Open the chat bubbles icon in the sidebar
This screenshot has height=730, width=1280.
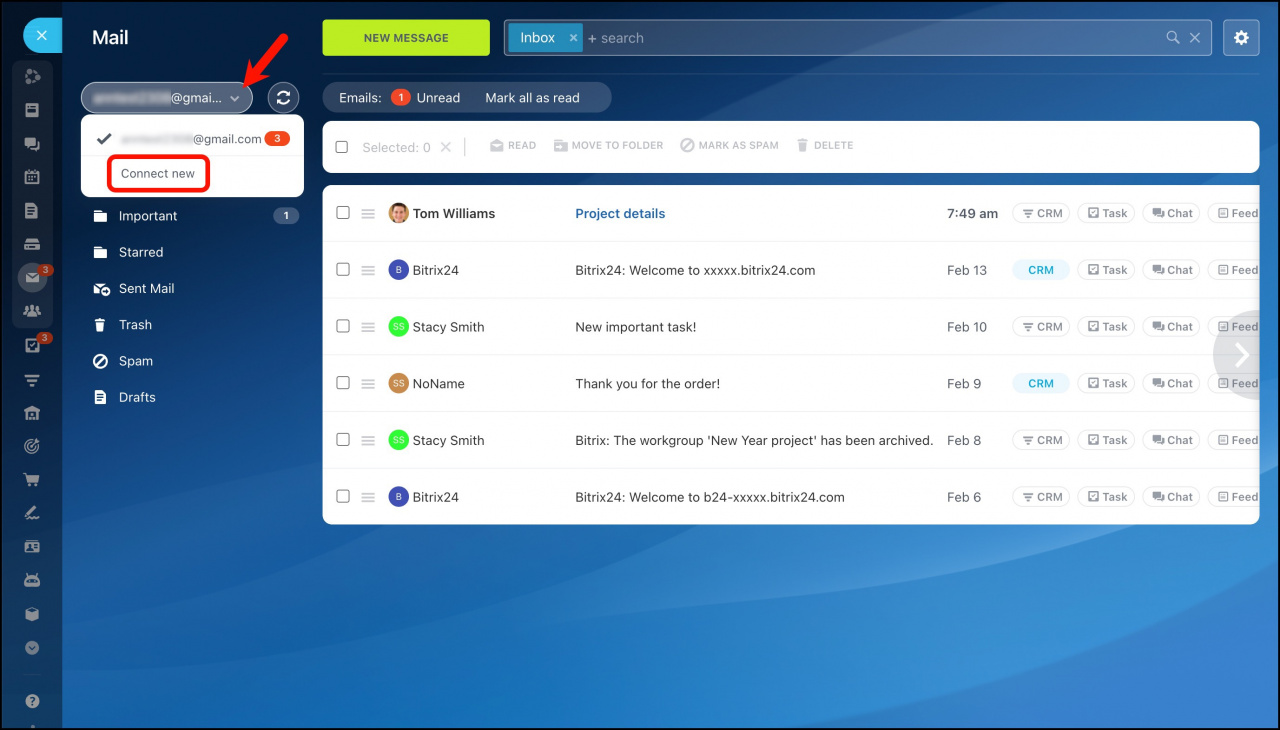(32, 144)
